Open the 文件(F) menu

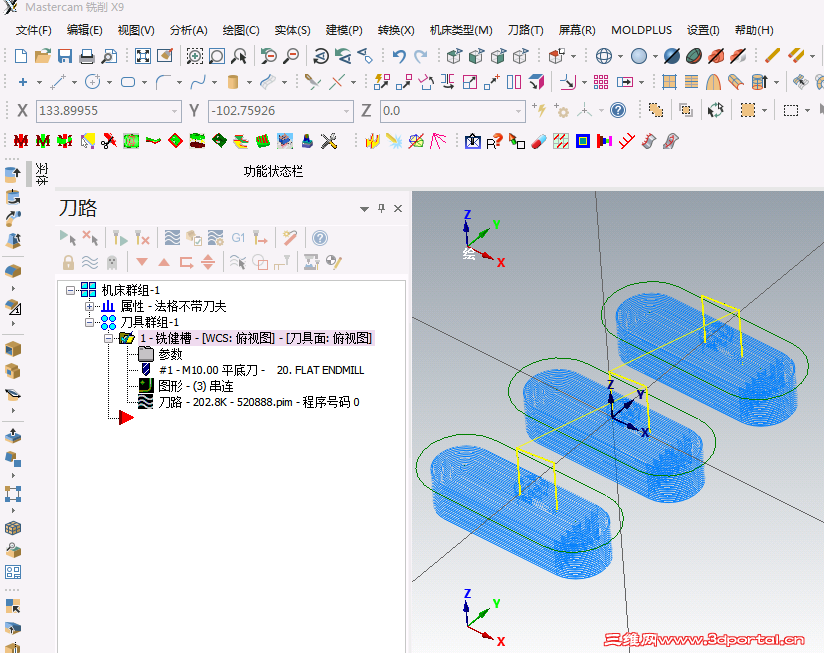click(34, 30)
